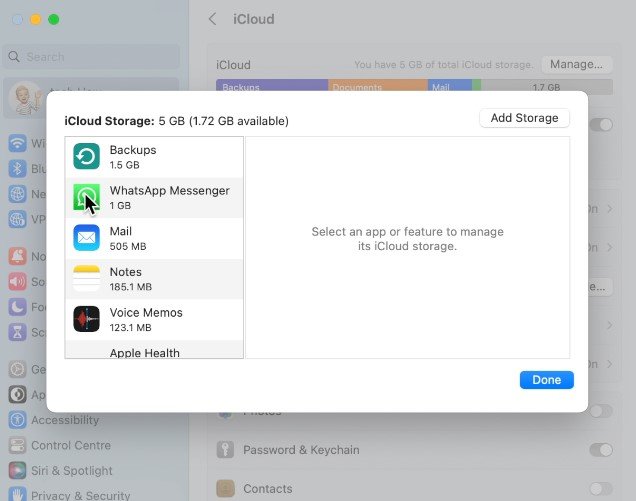Click the Voice Memos waveform icon
Viewport: 636px width, 501px height.
pos(86,319)
